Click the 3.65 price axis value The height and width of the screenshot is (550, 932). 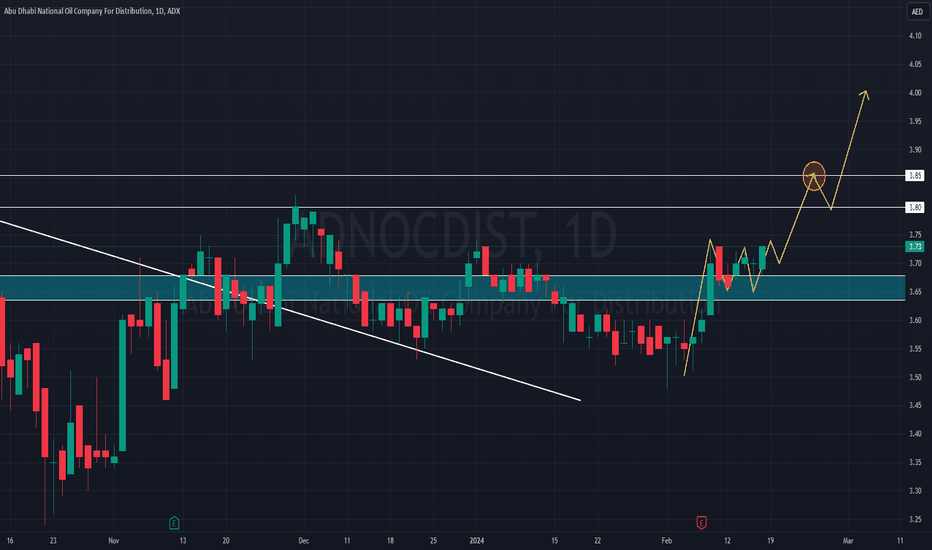point(915,292)
